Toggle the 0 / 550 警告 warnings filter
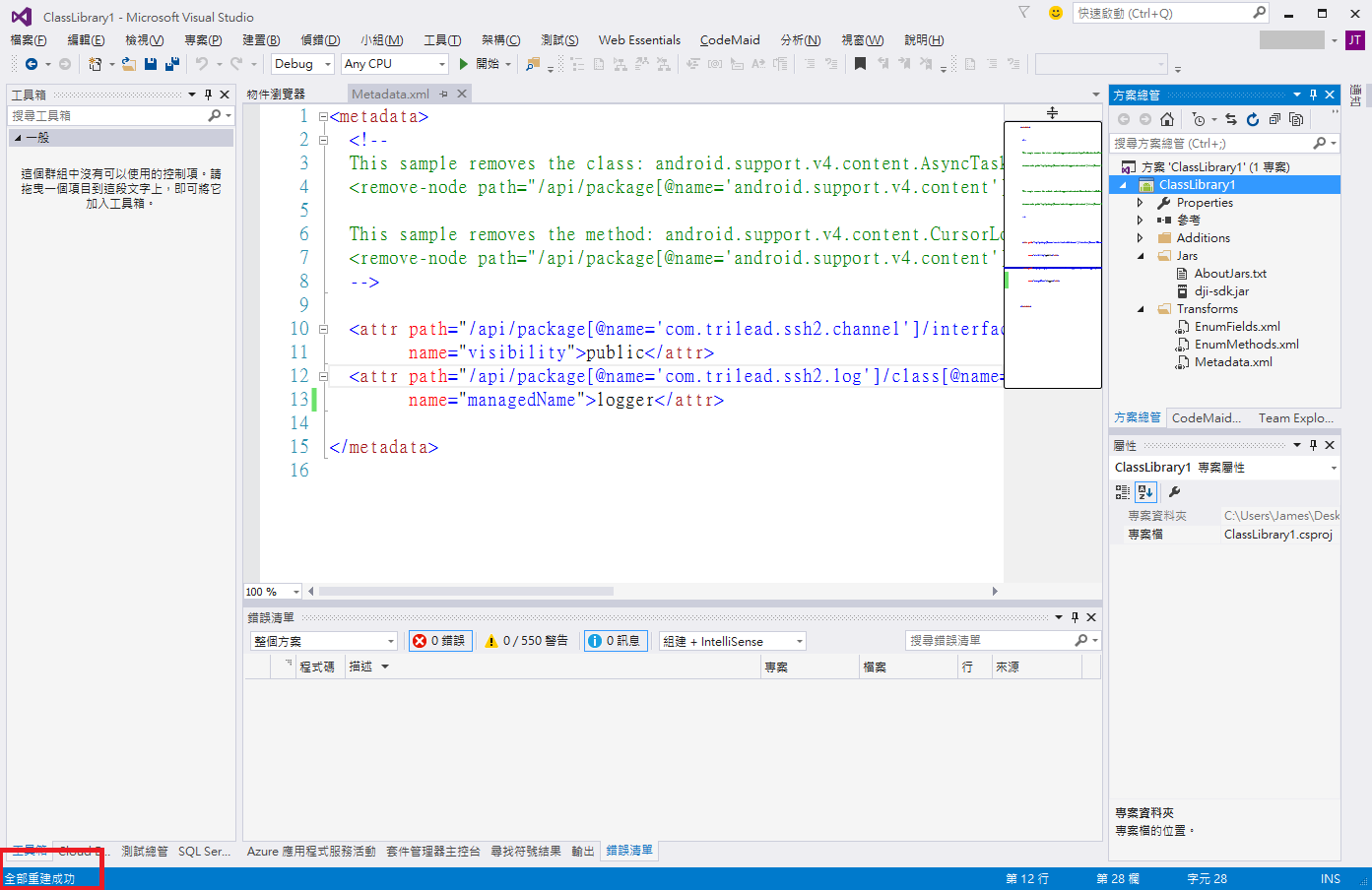This screenshot has height=890, width=1372. coord(527,641)
